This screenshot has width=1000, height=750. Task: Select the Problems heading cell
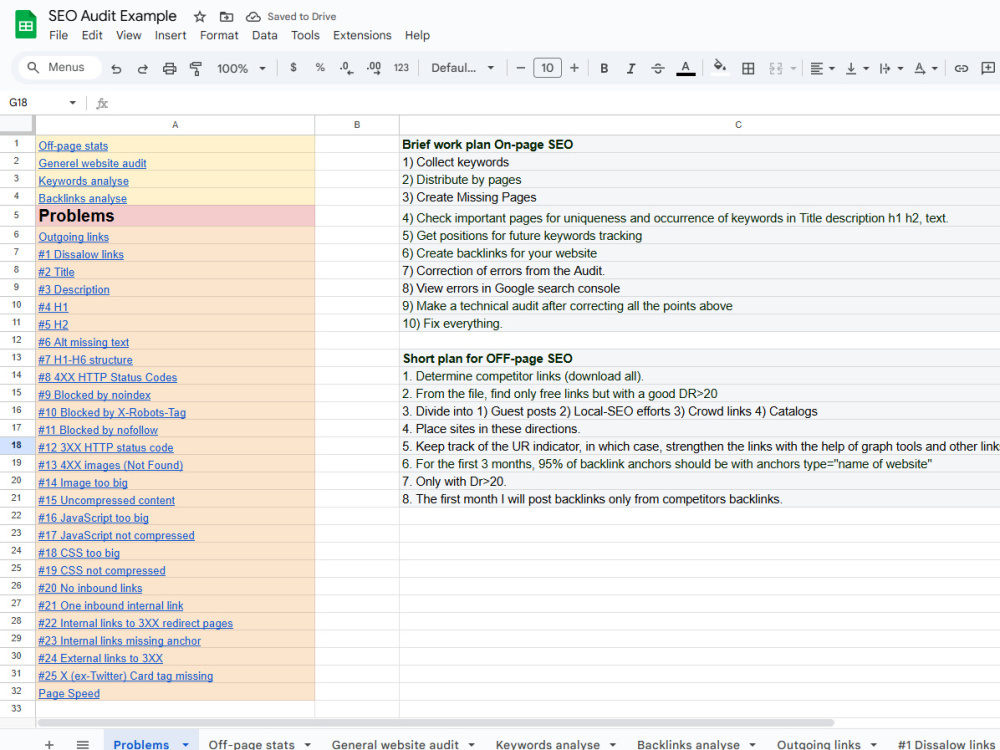[x=175, y=216]
